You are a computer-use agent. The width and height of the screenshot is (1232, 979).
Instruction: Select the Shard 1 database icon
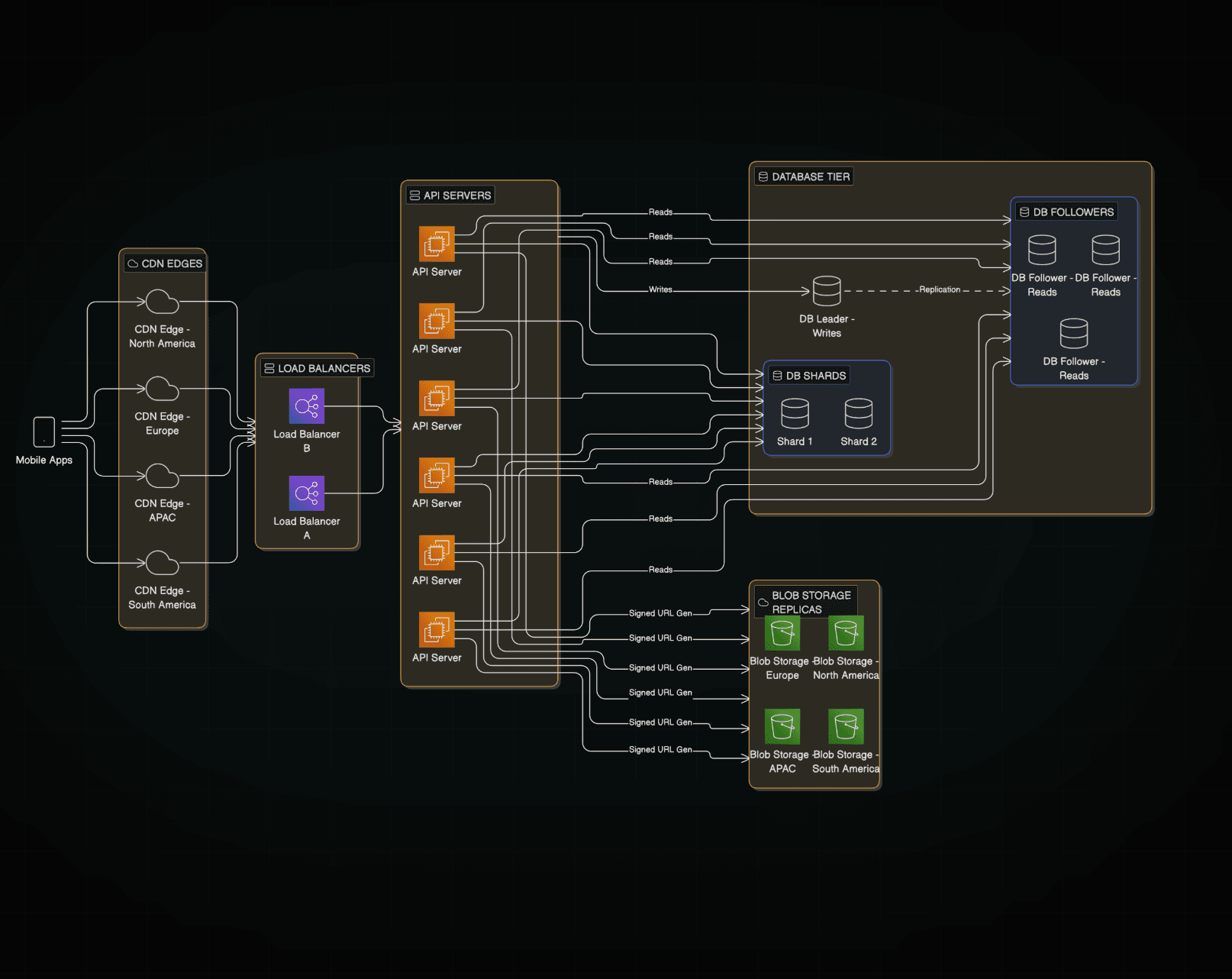click(795, 413)
